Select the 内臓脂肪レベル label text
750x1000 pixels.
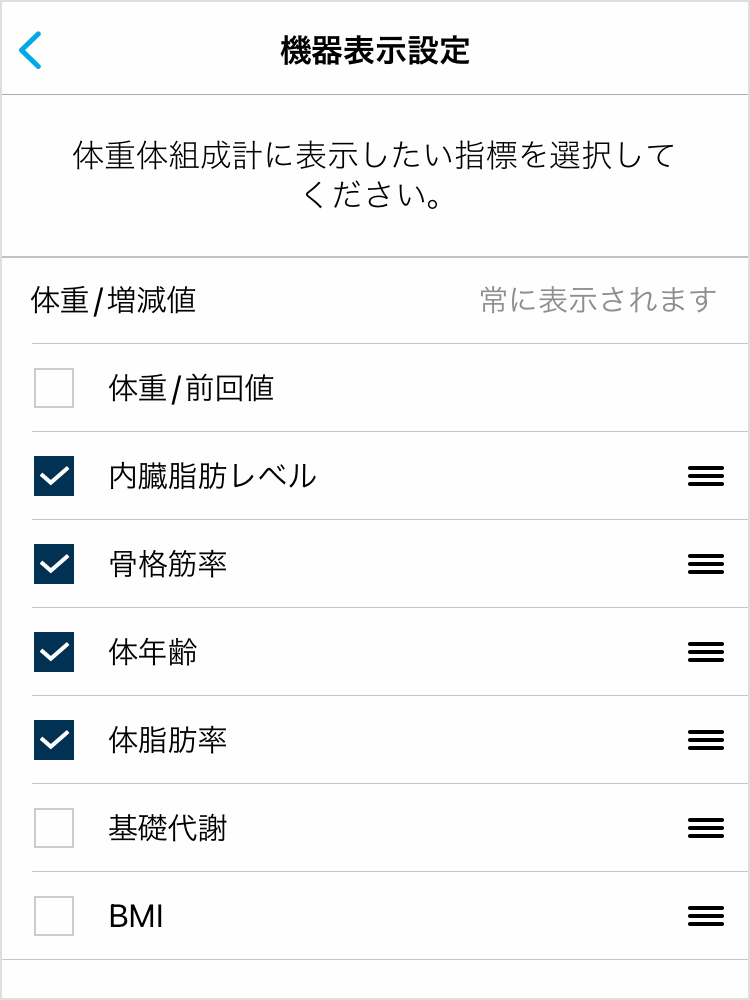pyautogui.click(x=212, y=476)
